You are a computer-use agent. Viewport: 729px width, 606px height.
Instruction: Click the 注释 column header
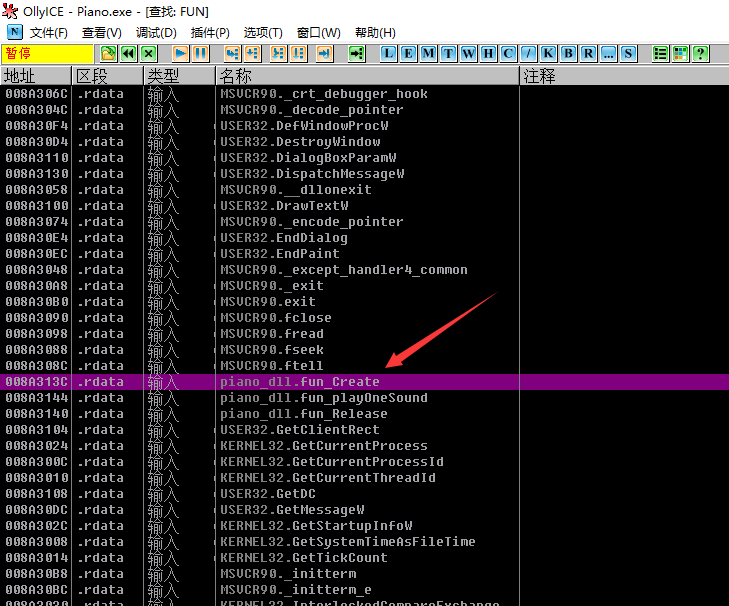624,76
